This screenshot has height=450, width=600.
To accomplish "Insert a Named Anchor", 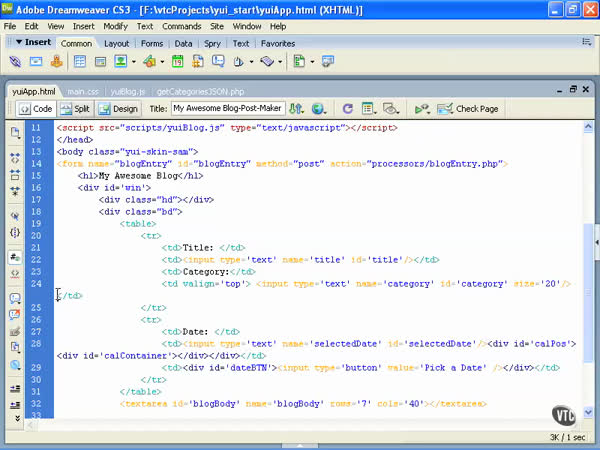I will coord(57,62).
